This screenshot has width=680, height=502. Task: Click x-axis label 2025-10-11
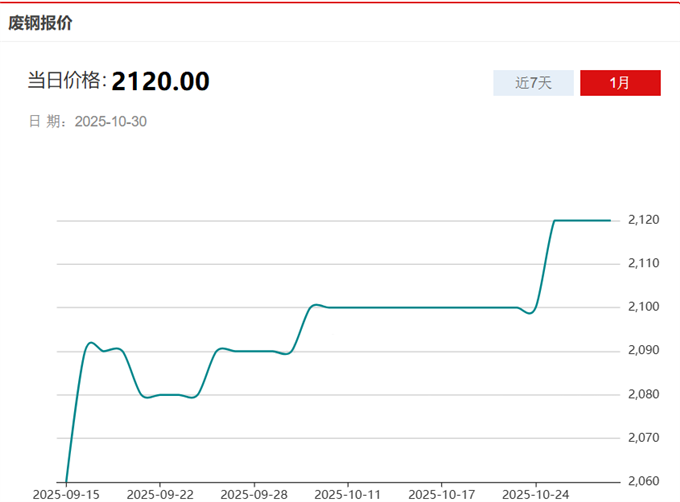(348, 494)
